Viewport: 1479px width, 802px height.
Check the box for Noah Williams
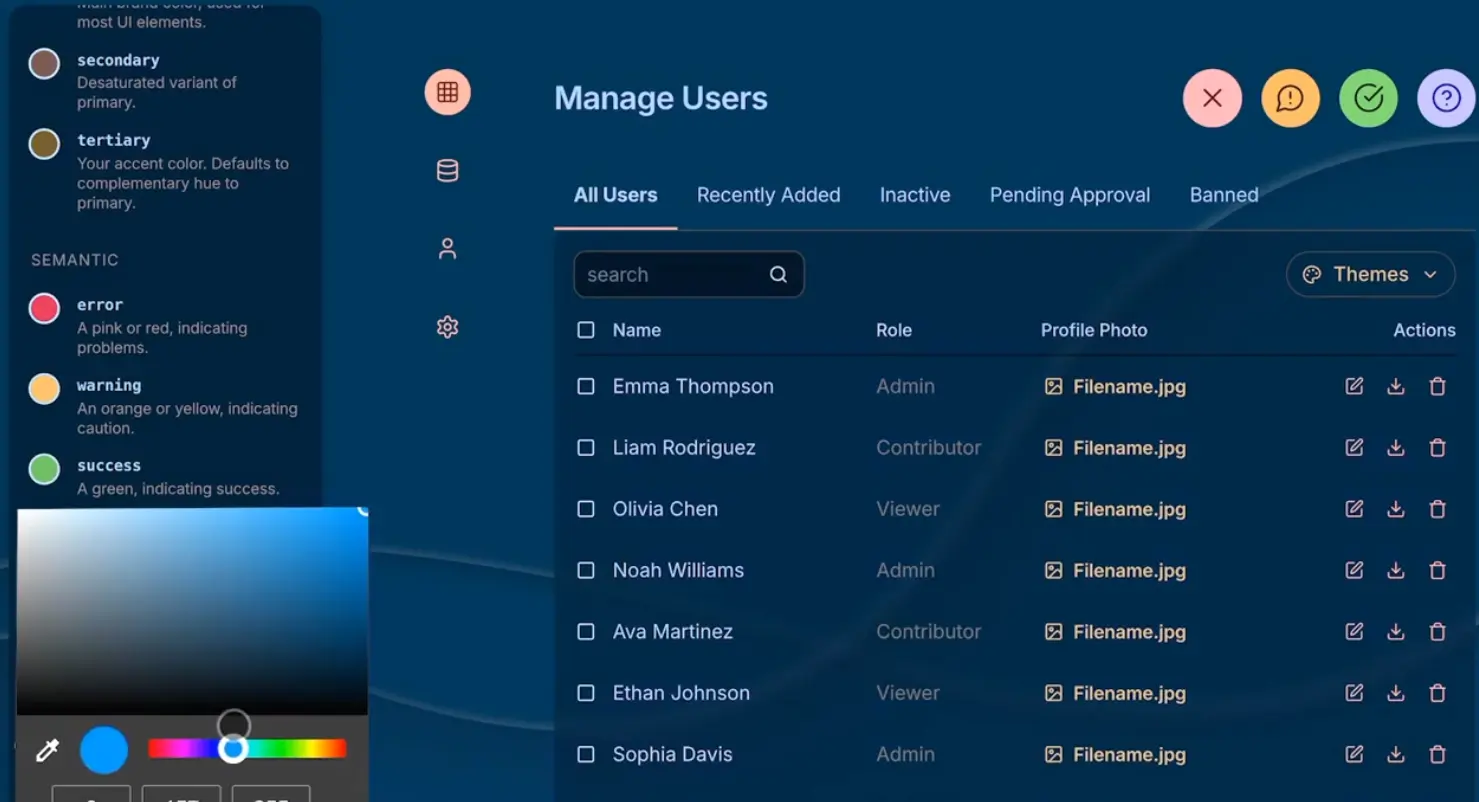coord(586,570)
